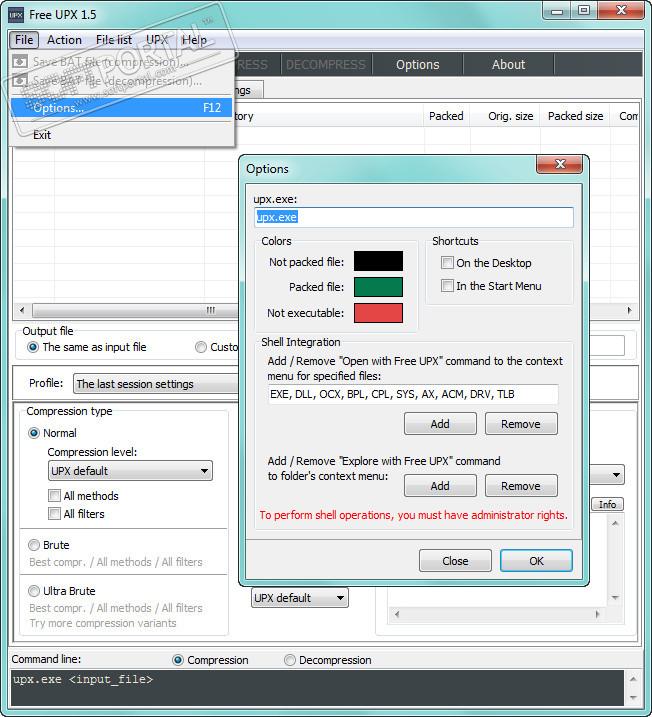
Task: Select Save BAT file (compression) entry
Action: pyautogui.click(x=122, y=61)
